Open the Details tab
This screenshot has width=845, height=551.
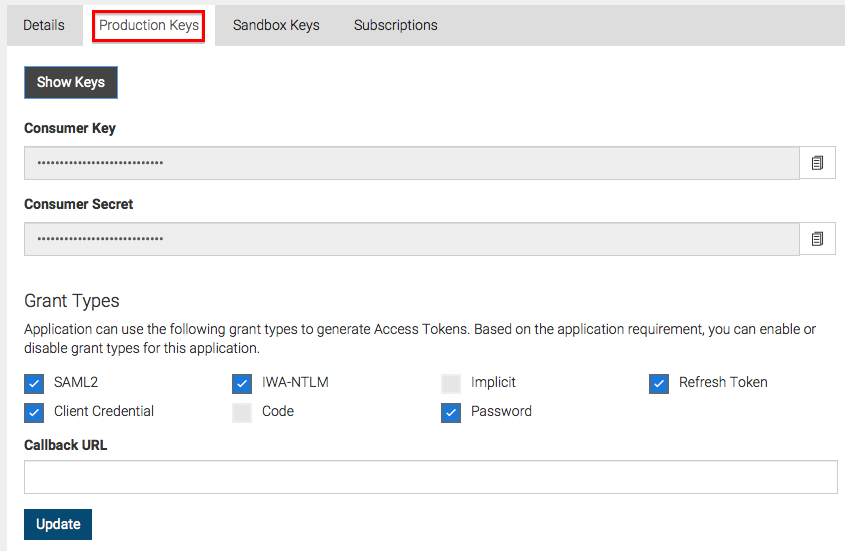click(x=44, y=25)
